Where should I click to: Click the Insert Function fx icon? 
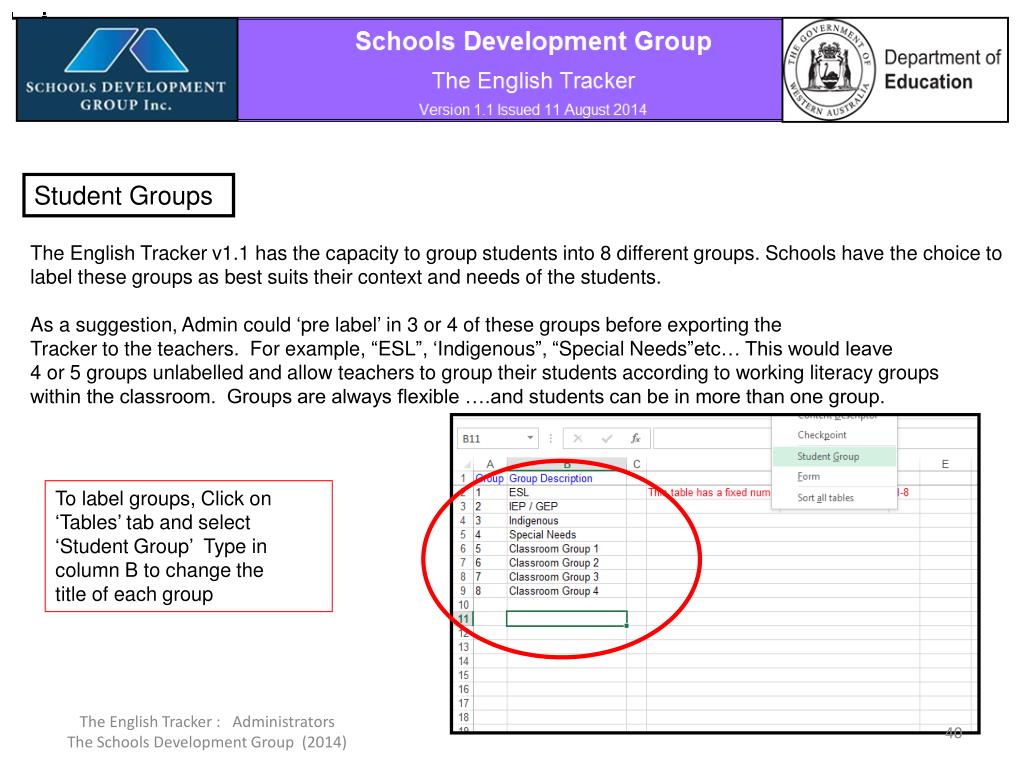coord(635,438)
